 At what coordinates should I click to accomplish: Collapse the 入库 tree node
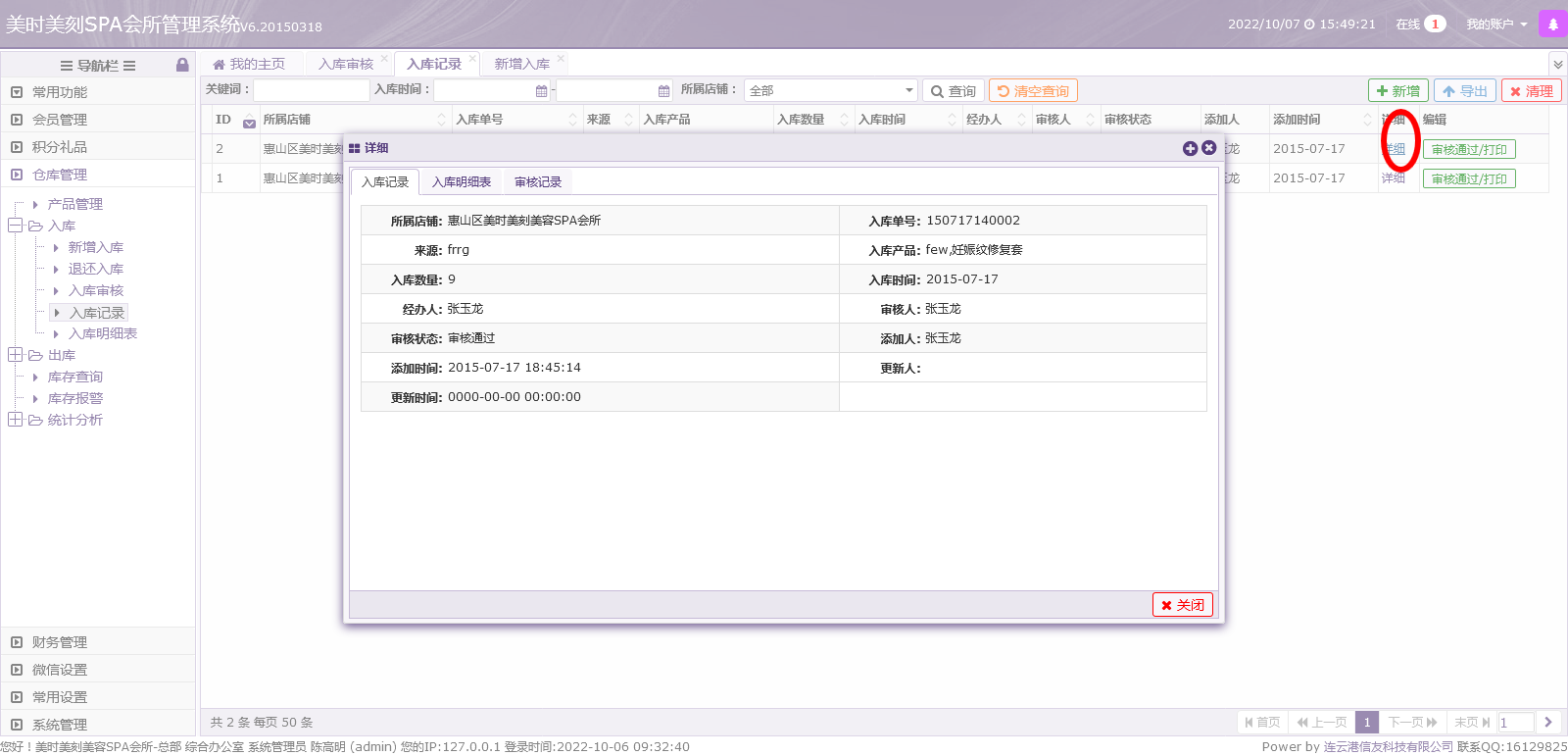coord(15,226)
